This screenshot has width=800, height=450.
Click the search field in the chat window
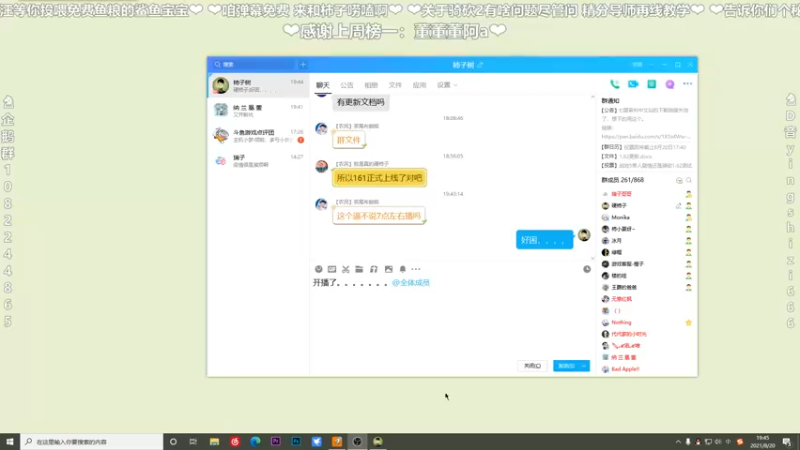254,65
